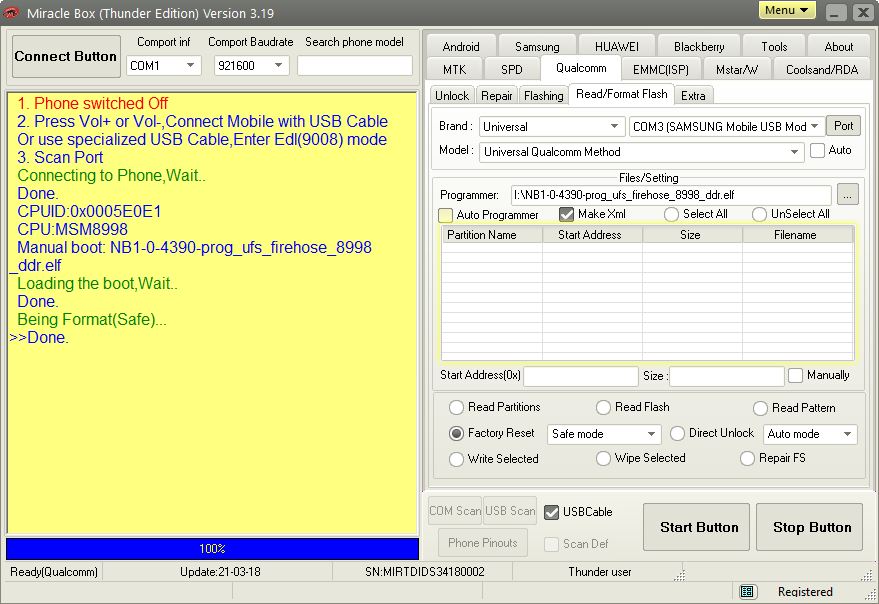Switch to the SPD tab
879x604 pixels.
(x=512, y=70)
